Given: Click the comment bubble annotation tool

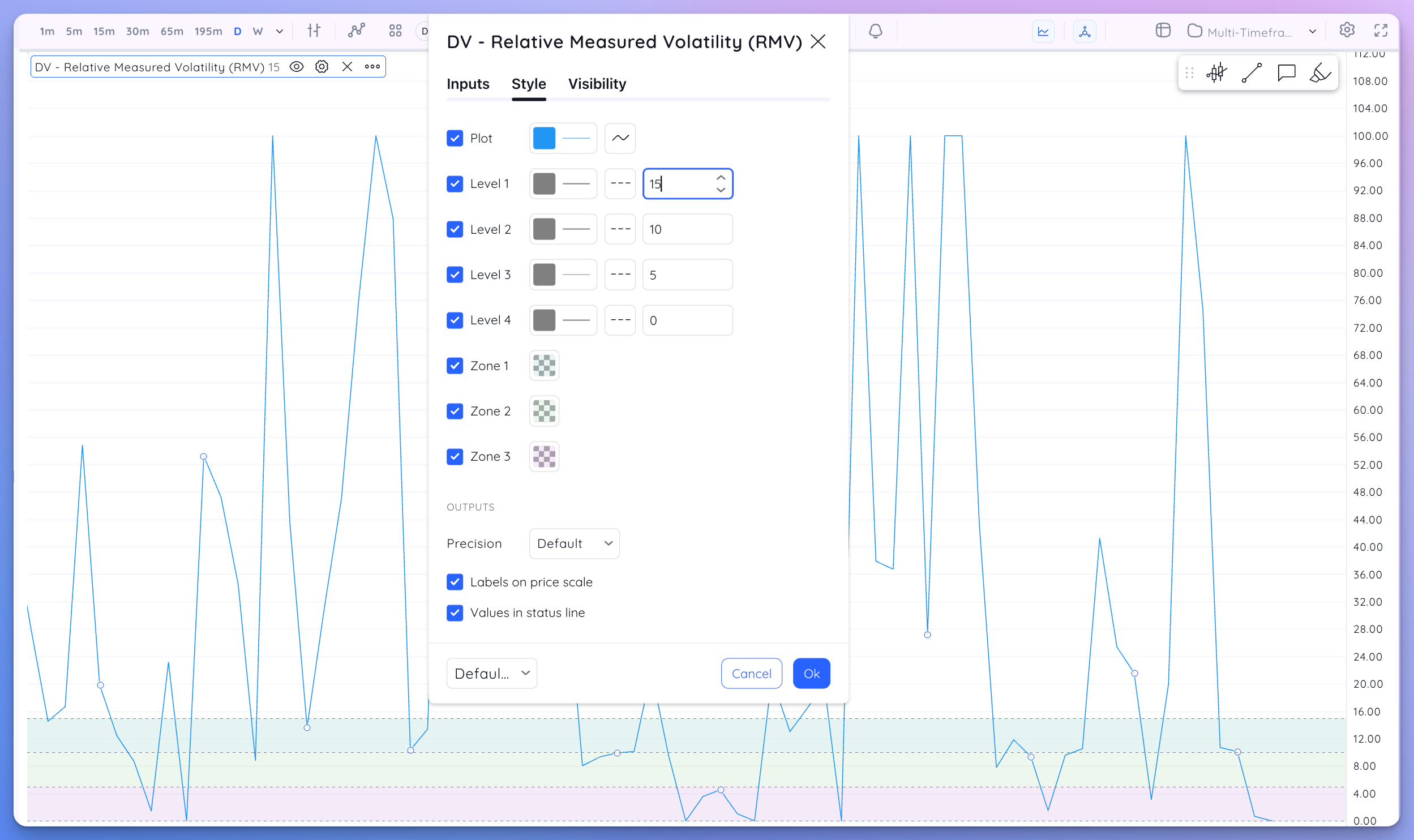Looking at the screenshot, I should [x=1286, y=73].
